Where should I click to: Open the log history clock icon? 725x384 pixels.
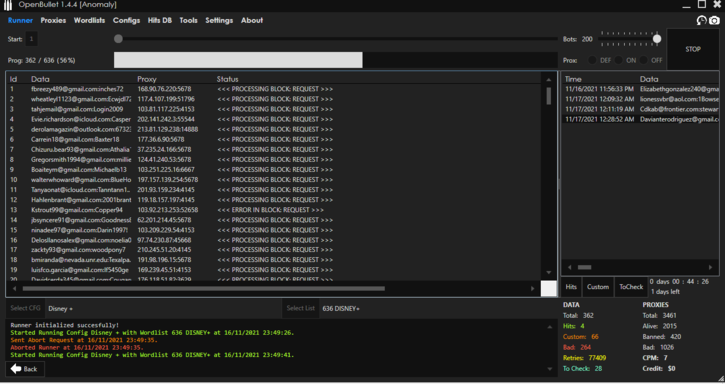coord(701,20)
